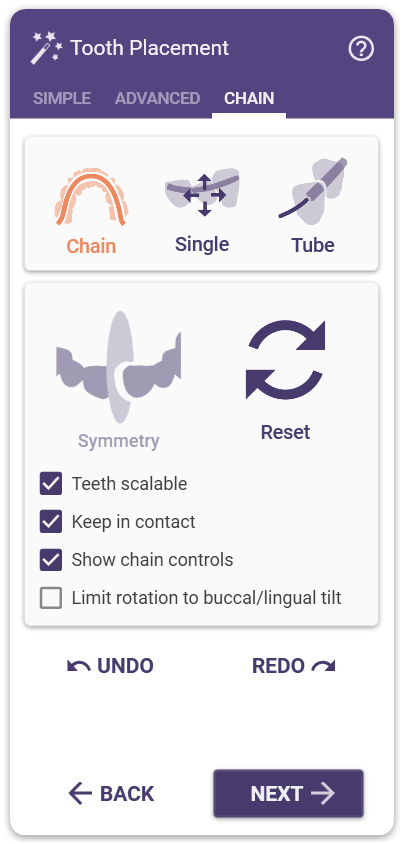
Task: Toggle the Symmetry teeth icon
Action: (118, 367)
